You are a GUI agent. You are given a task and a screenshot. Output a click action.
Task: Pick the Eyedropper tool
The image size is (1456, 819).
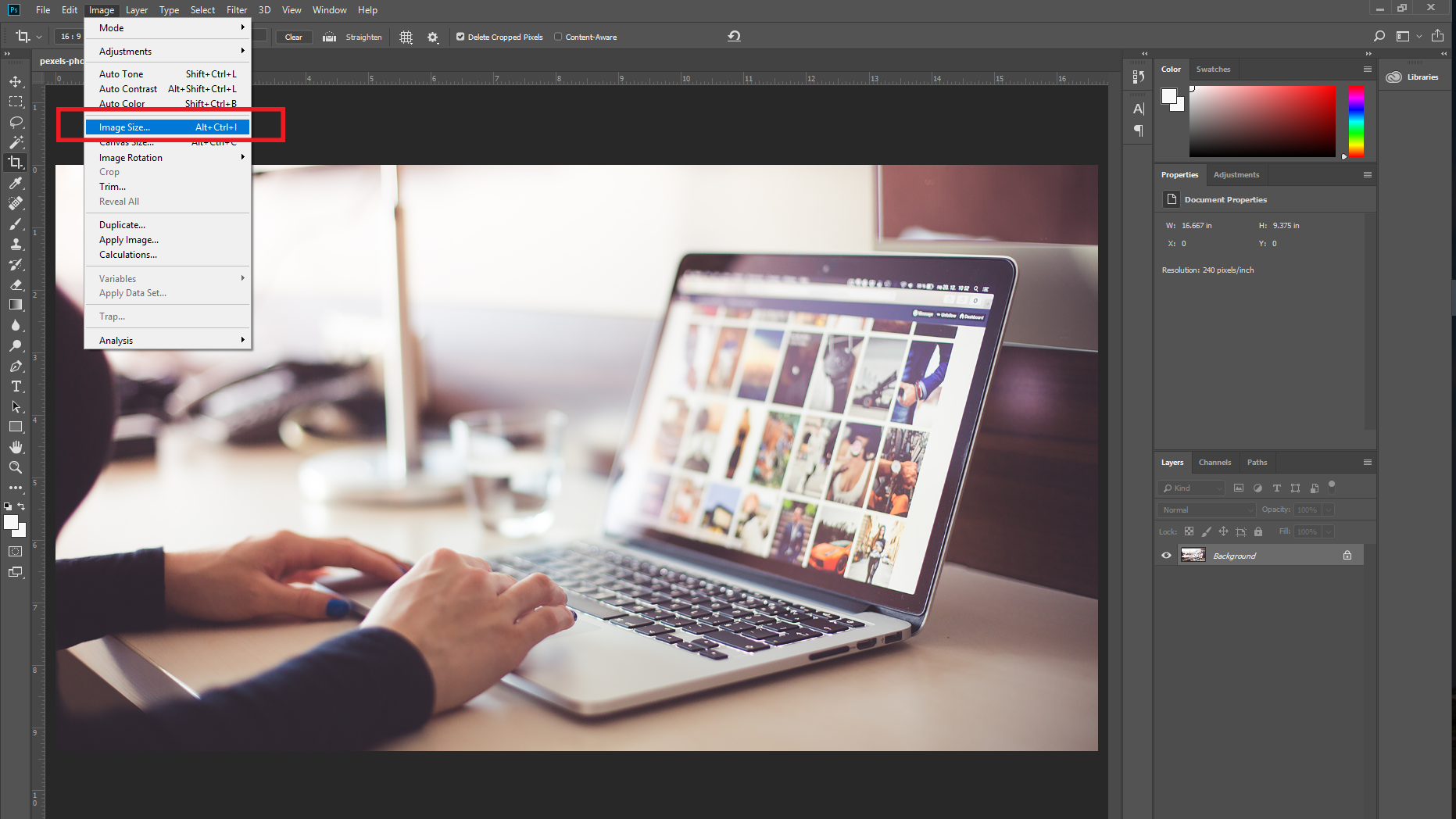(x=16, y=184)
